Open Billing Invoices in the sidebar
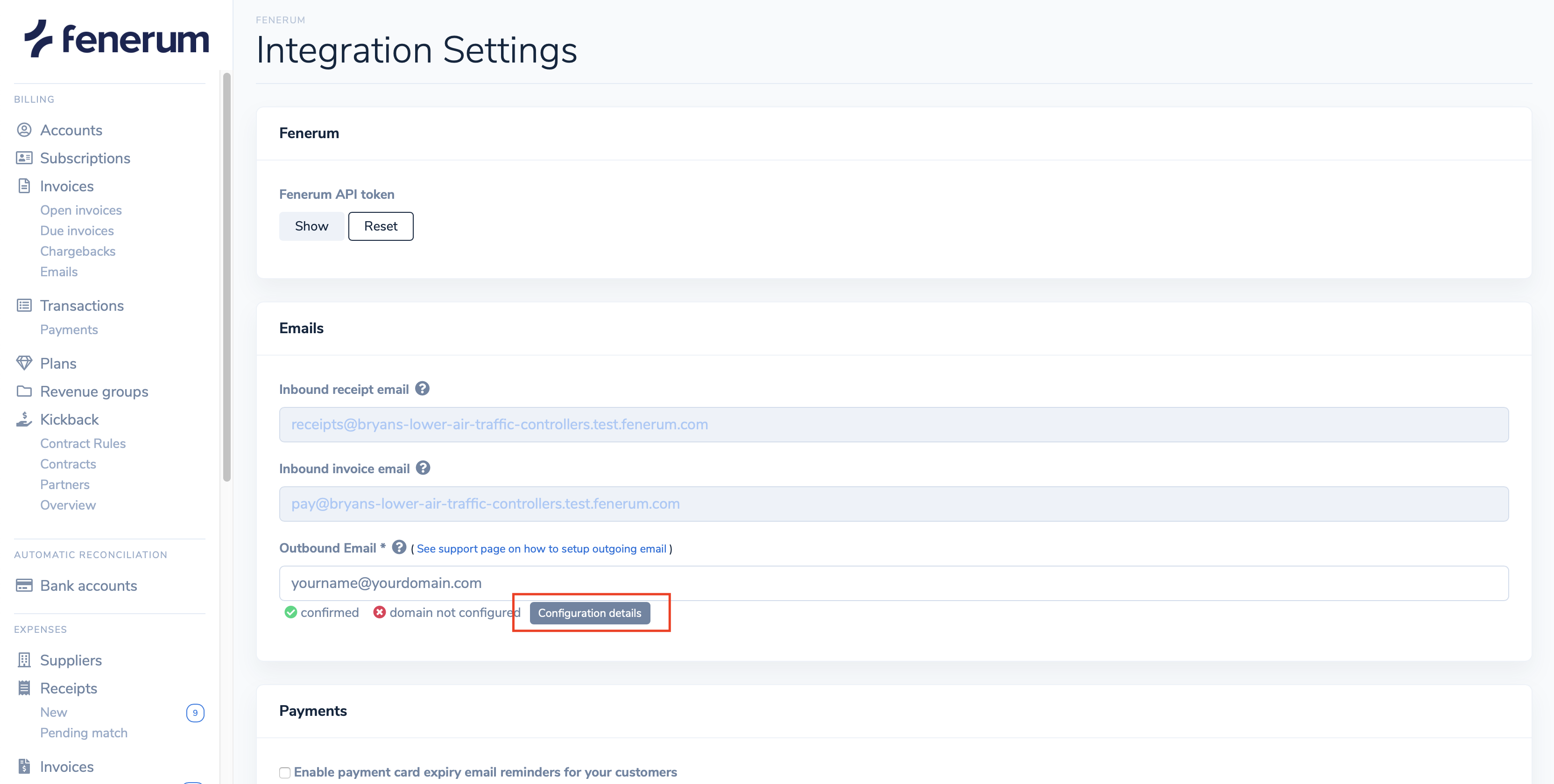Screen dimensions: 1554x784 [67, 186]
